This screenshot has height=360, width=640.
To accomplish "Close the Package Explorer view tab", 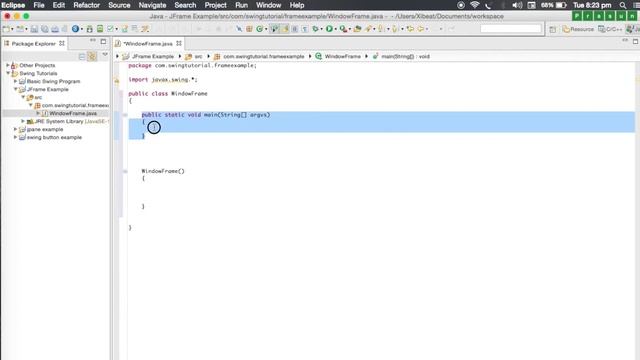I will (x=62, y=43).
